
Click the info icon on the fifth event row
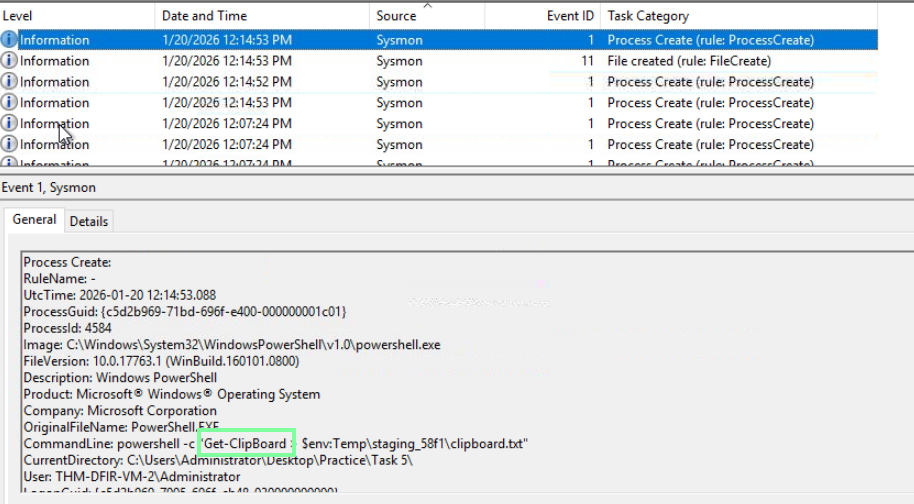(10, 124)
